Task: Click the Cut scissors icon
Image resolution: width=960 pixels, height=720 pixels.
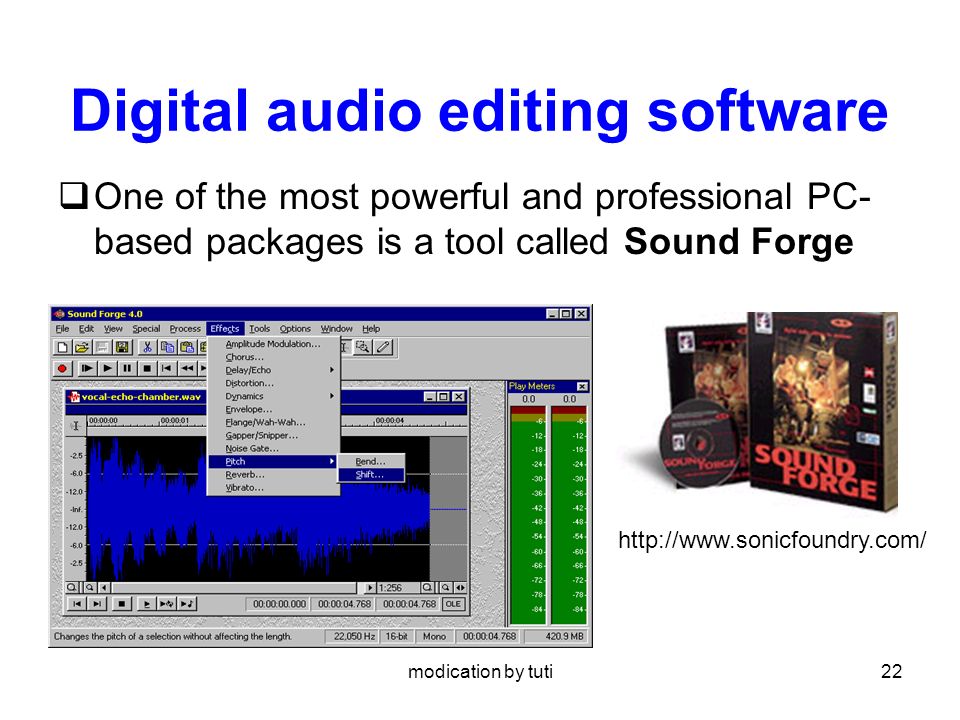Action: click(147, 348)
